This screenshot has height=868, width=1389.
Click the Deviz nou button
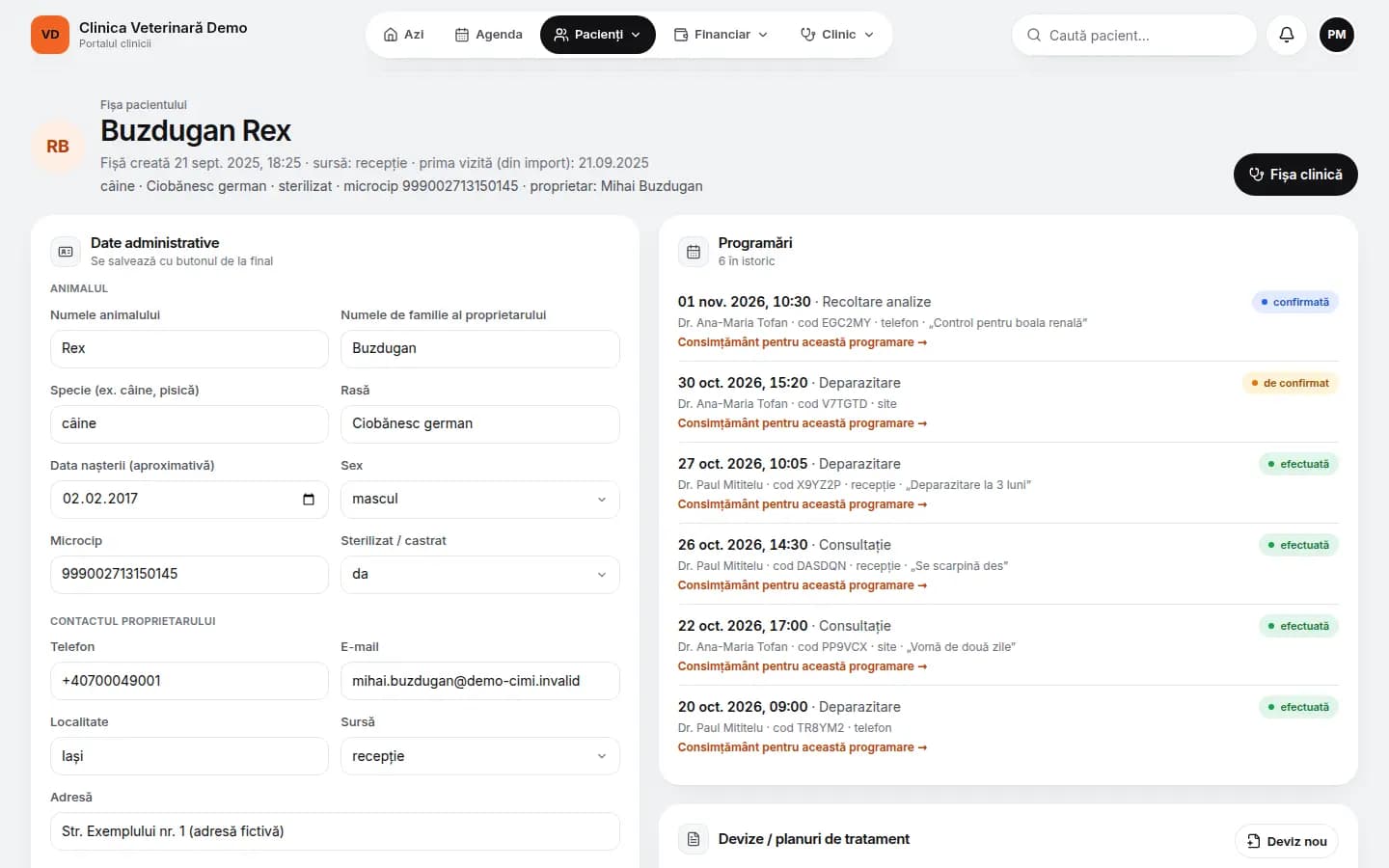[x=1287, y=841]
